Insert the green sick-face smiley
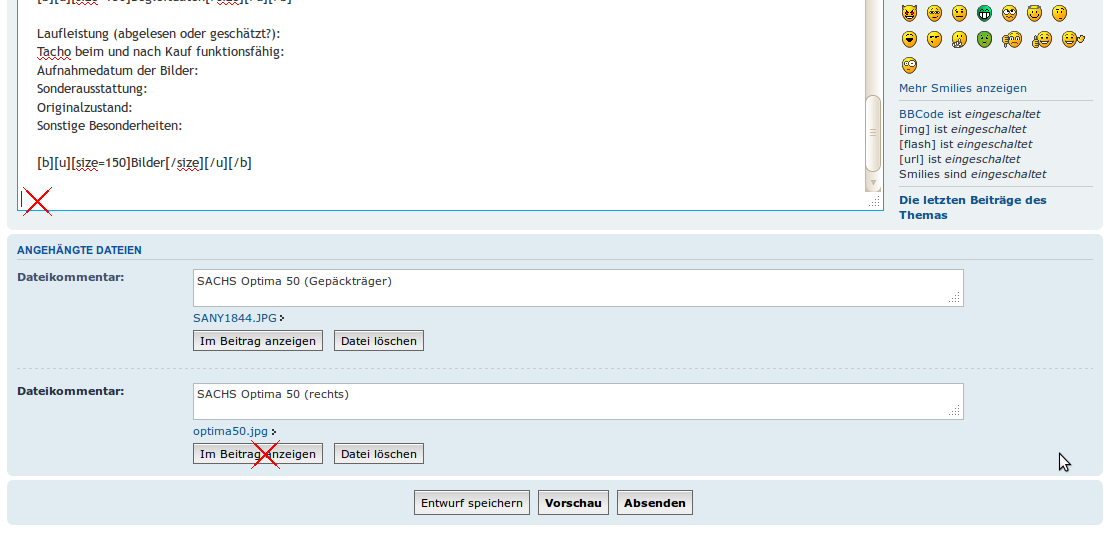The width and height of the screenshot is (1111, 534). click(984, 39)
